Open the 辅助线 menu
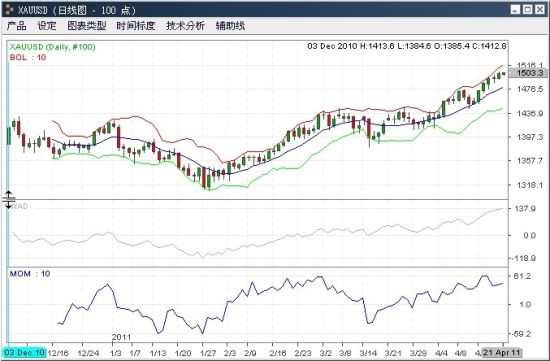This screenshot has height=361, width=550. click(230, 26)
